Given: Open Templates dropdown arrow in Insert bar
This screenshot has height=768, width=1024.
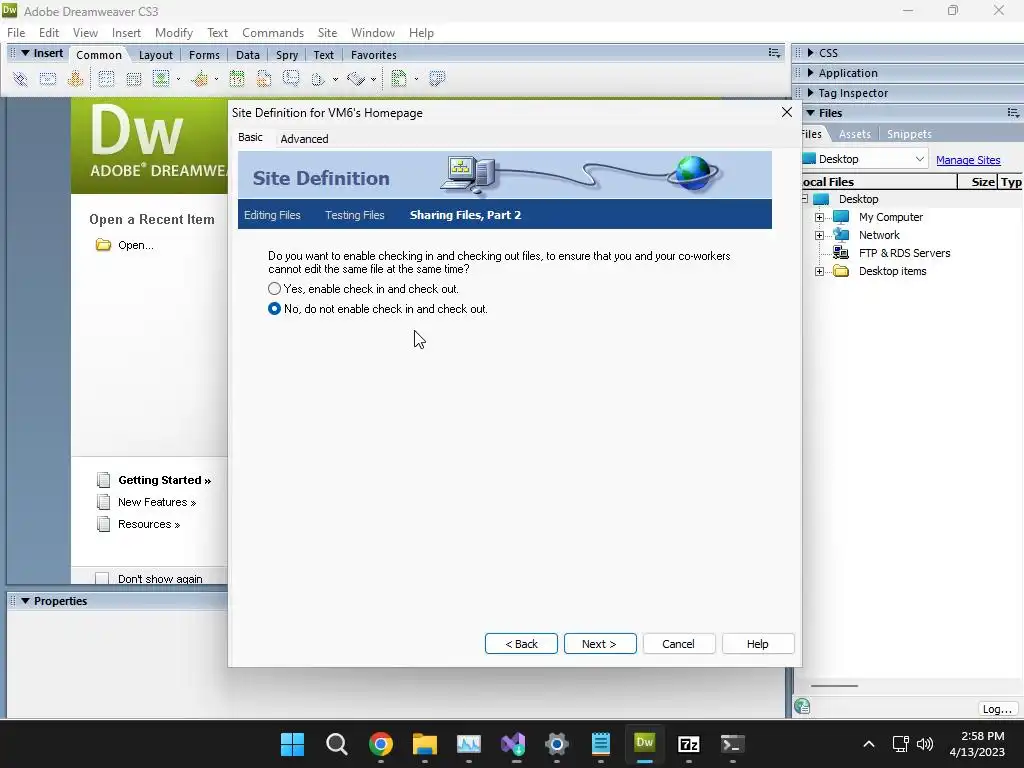Looking at the screenshot, I should click(x=416, y=80).
